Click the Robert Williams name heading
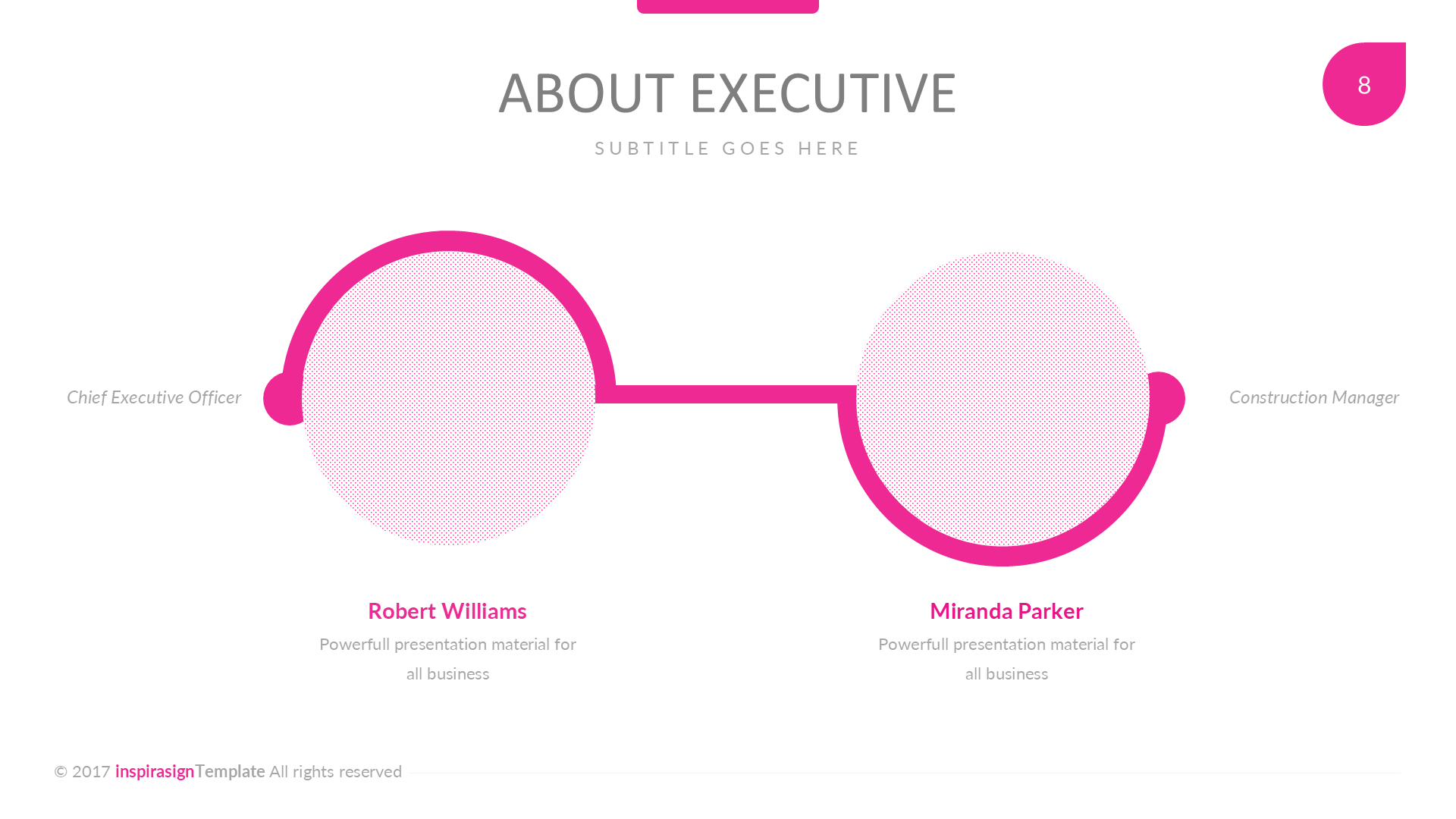Viewport: 1456px width, 819px height. tap(447, 610)
